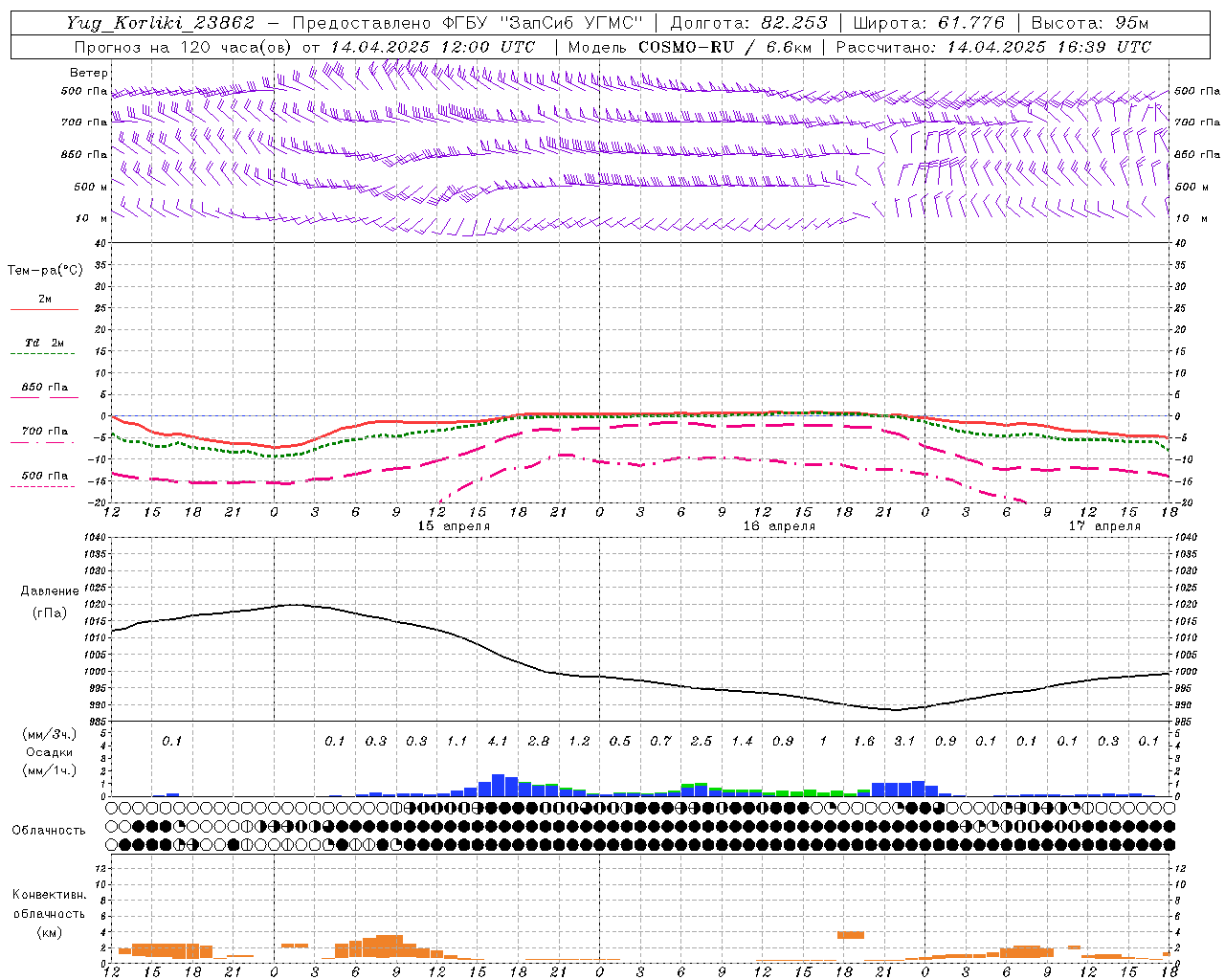The height and width of the screenshot is (980, 1225).
Task: Click forecast start time 14.04.2025 12:00 UTC
Action: [x=434, y=47]
